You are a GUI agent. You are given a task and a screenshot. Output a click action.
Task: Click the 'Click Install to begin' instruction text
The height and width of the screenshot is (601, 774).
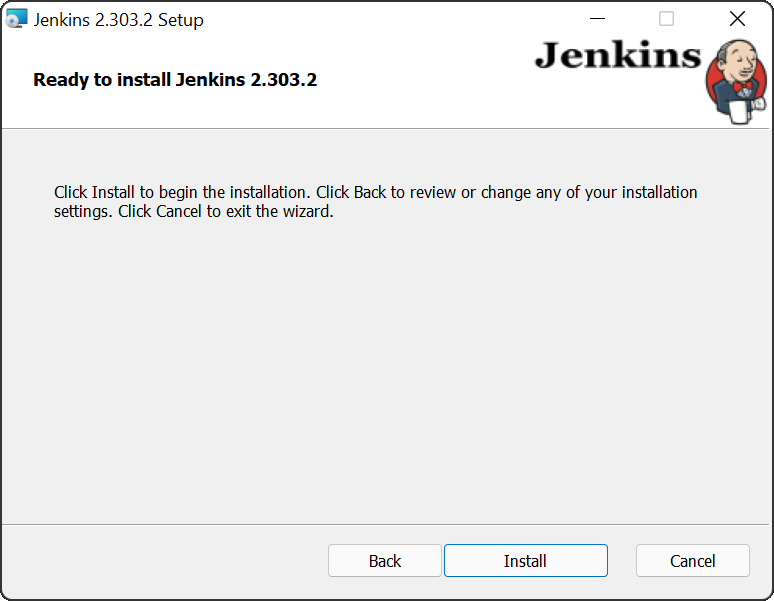point(375,201)
